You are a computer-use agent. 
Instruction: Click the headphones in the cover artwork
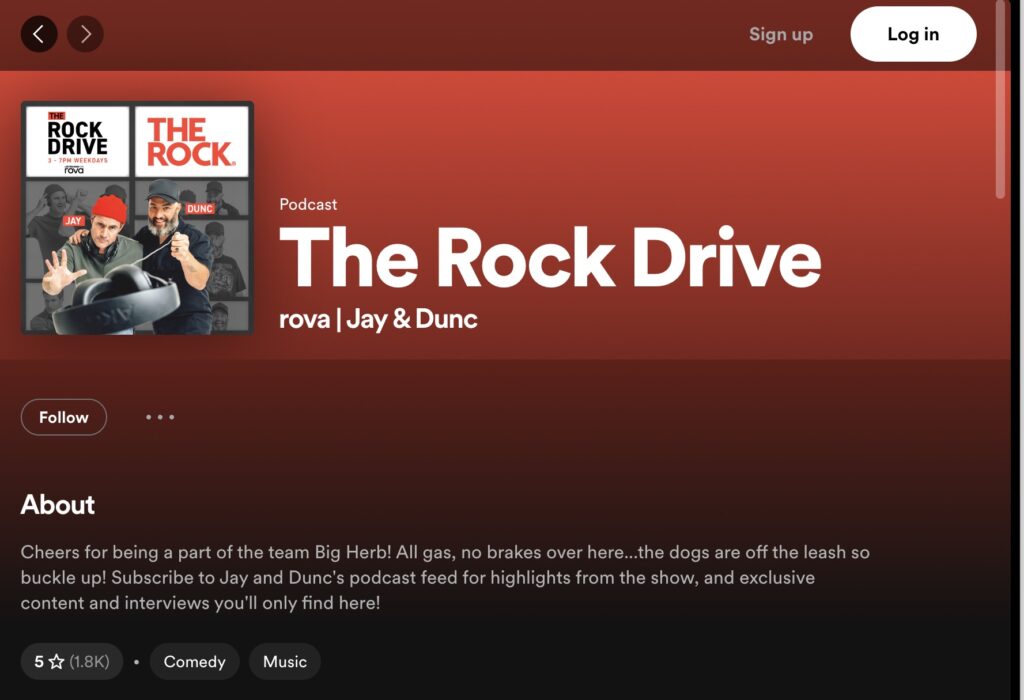[115, 300]
